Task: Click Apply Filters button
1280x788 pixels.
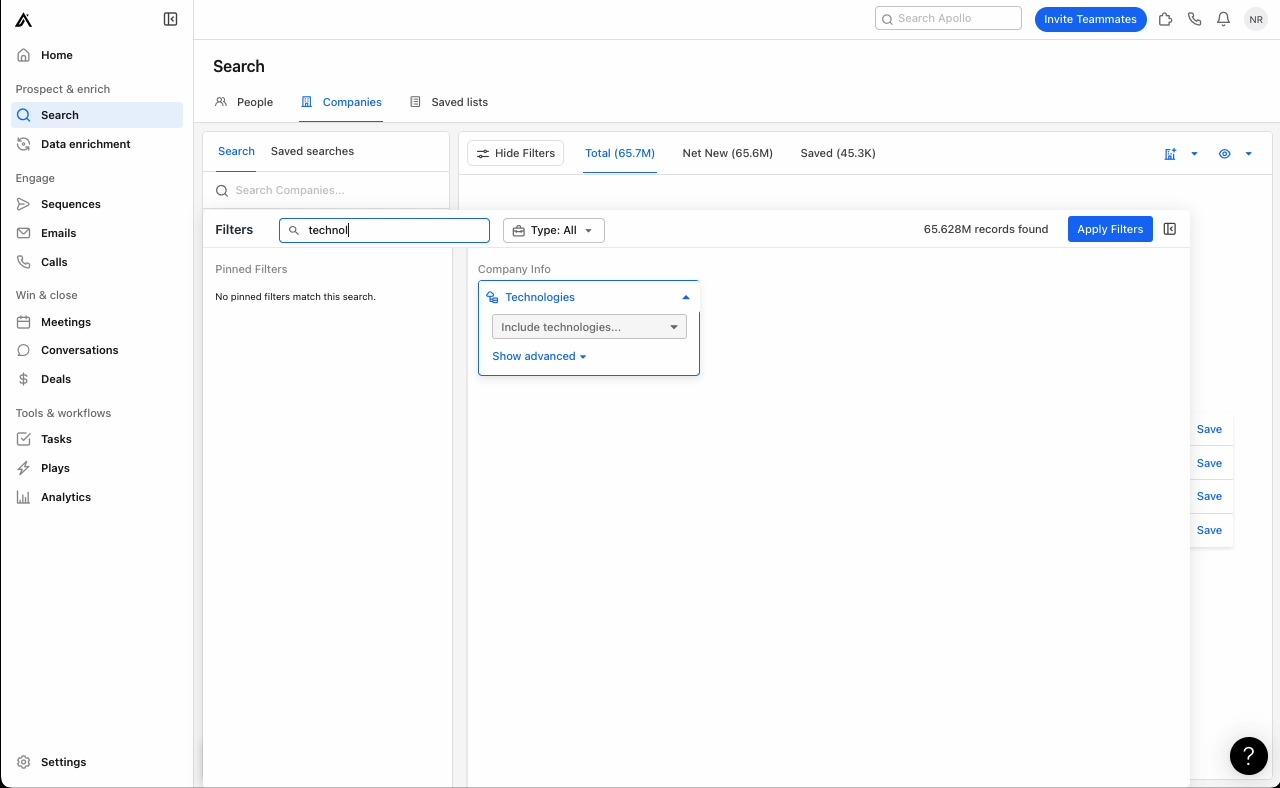Action: [1110, 229]
